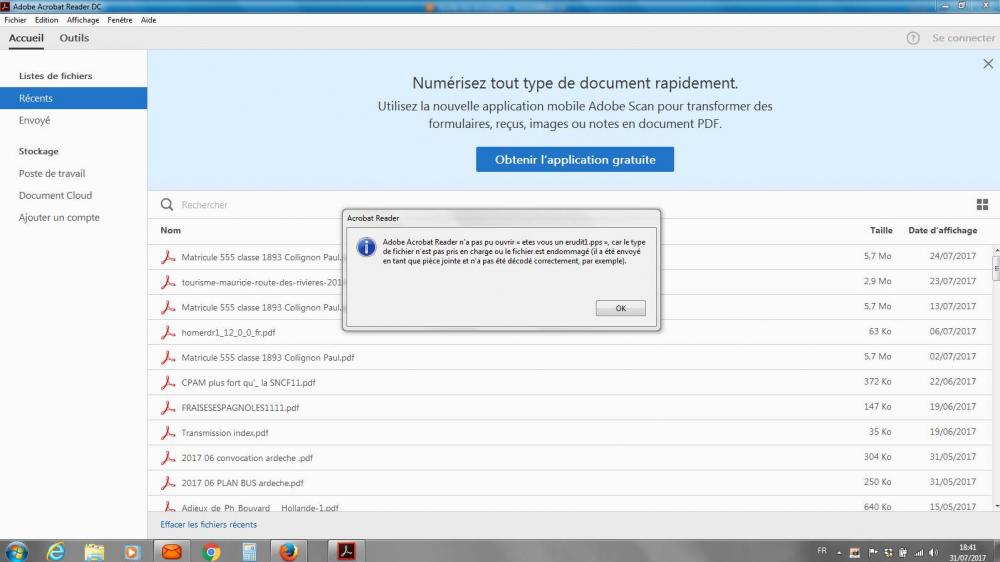This screenshot has width=1000, height=562.
Task: Click the 22/06/2017 date cell
Action: (x=953, y=381)
